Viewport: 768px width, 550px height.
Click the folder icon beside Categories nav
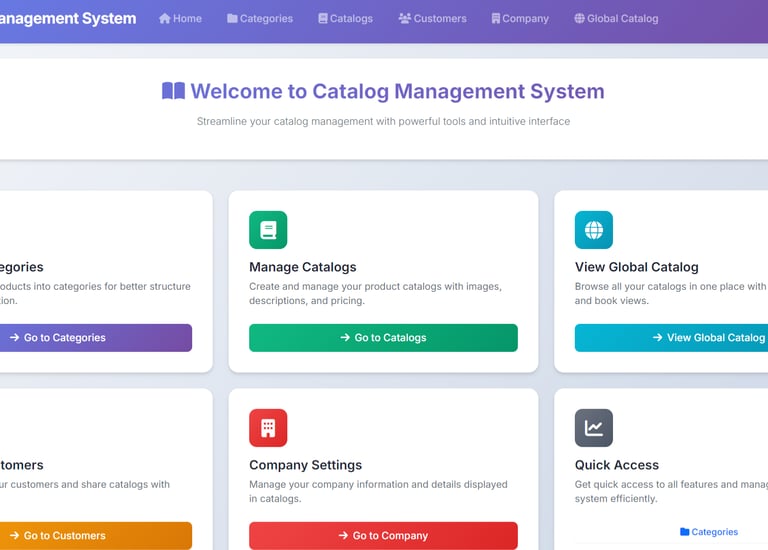click(x=232, y=19)
